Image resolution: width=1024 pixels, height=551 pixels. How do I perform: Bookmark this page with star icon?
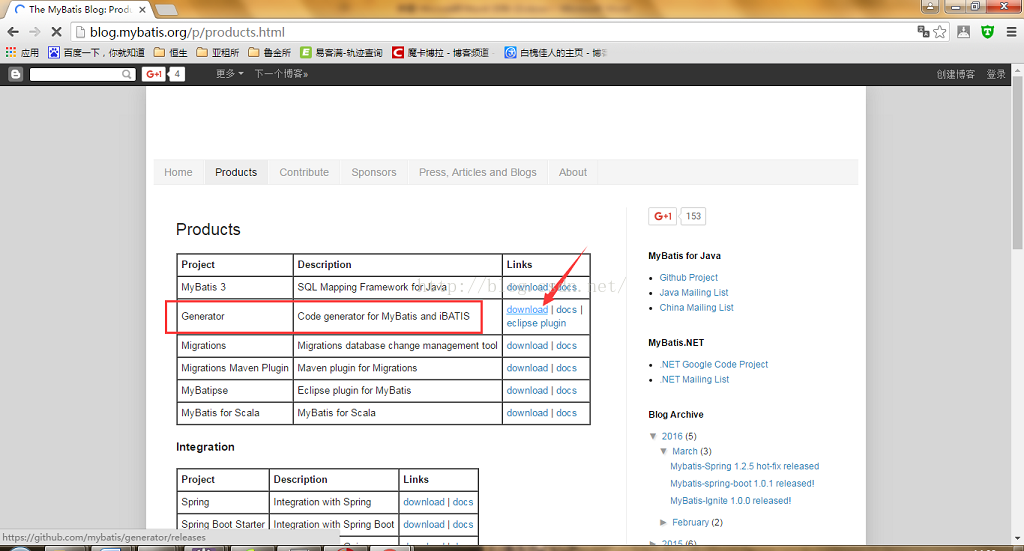tap(940, 32)
